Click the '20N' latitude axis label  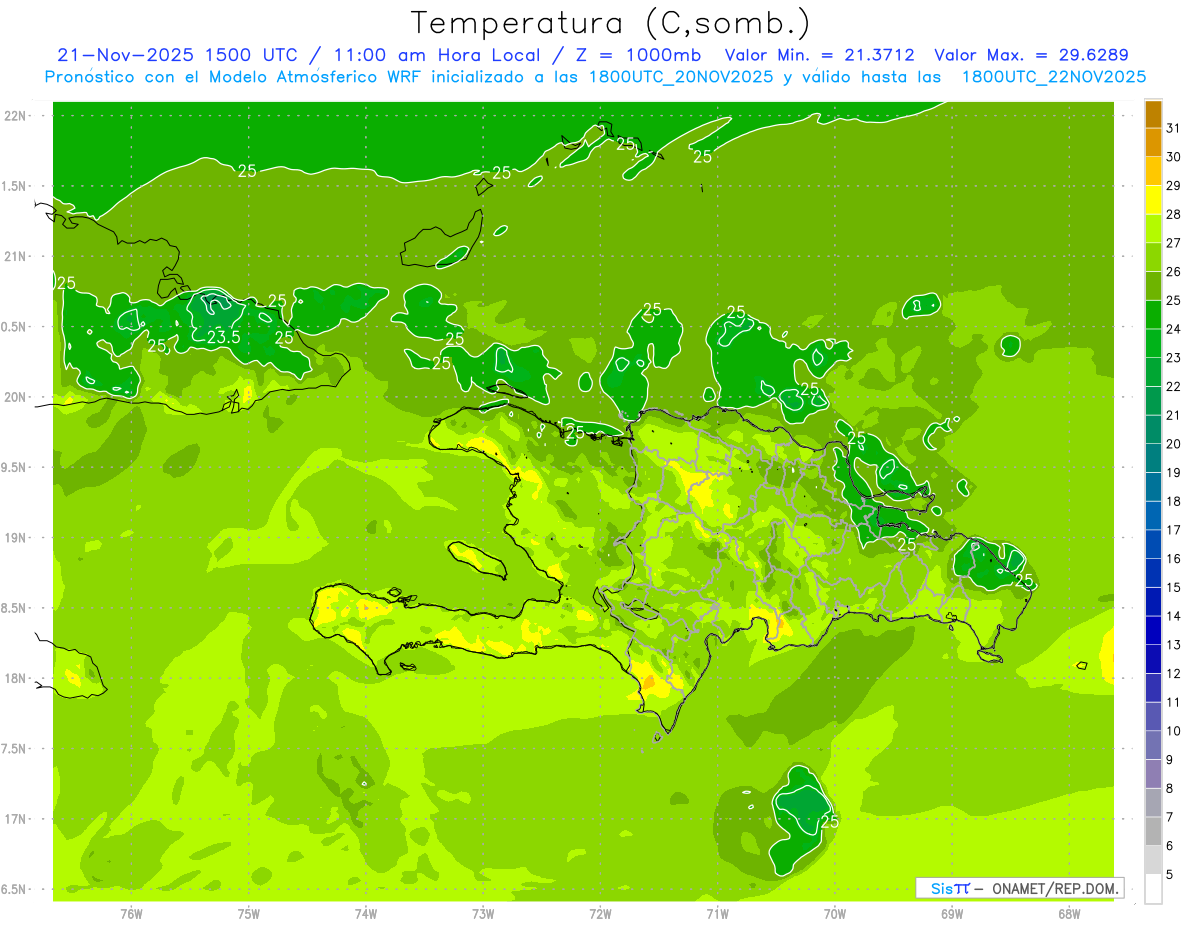pyautogui.click(x=14, y=397)
